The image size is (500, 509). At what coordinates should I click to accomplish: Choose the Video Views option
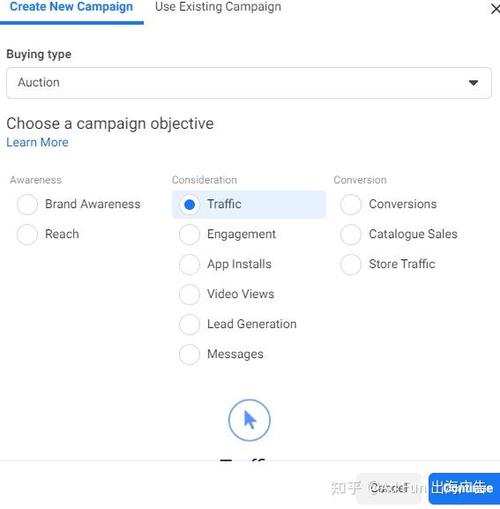coord(189,294)
